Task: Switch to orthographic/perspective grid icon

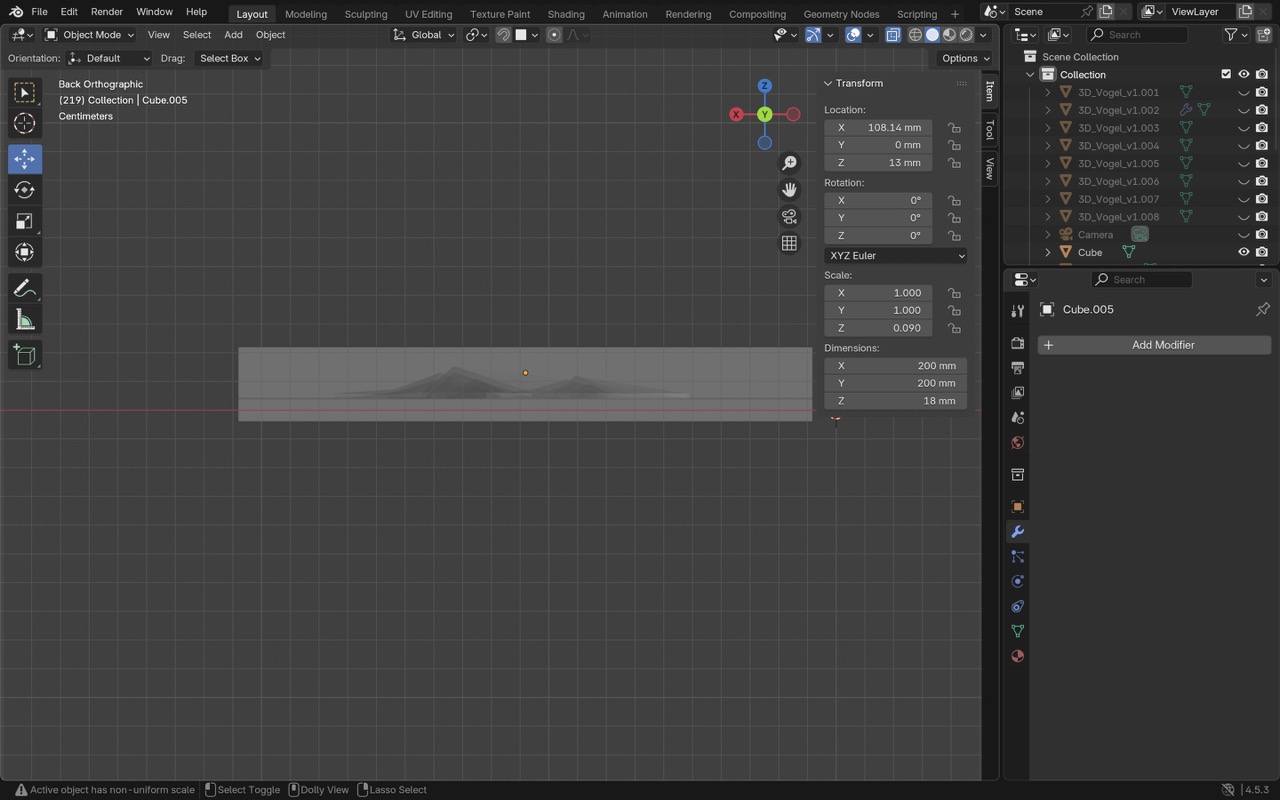Action: pyautogui.click(x=789, y=243)
